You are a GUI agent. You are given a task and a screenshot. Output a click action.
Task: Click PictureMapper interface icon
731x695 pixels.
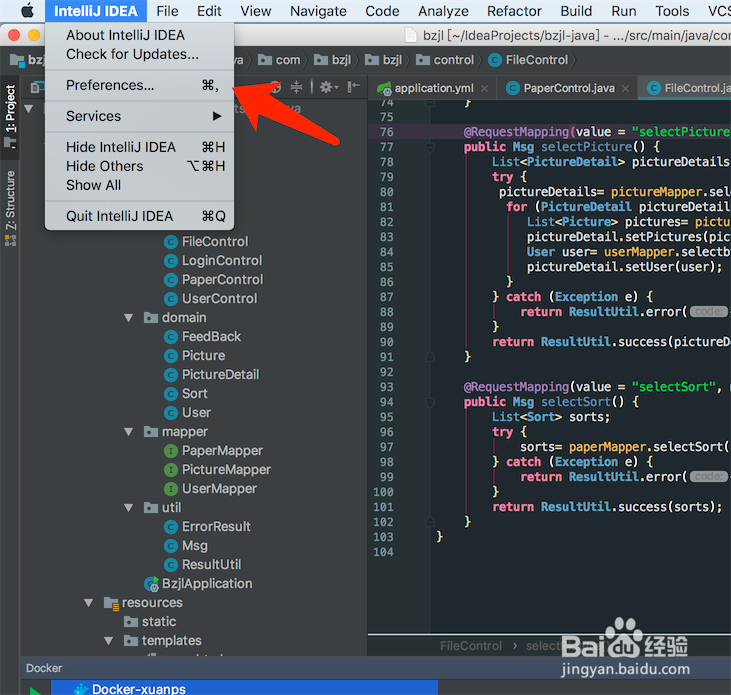pyautogui.click(x=171, y=470)
